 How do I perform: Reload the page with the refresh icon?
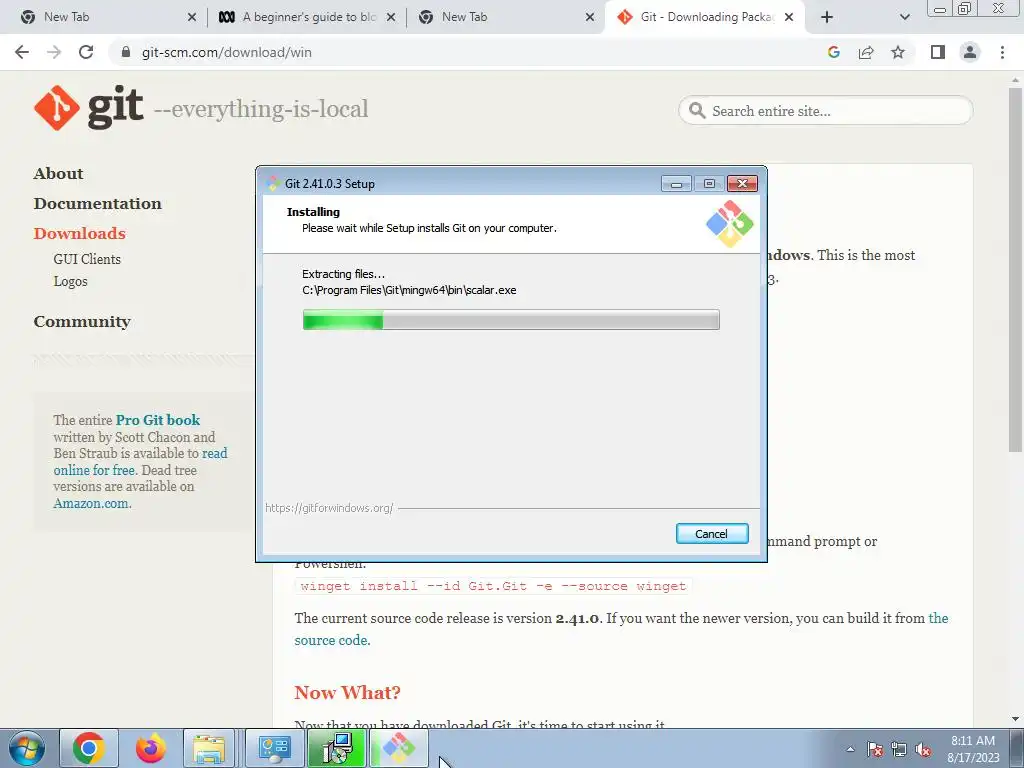click(86, 52)
